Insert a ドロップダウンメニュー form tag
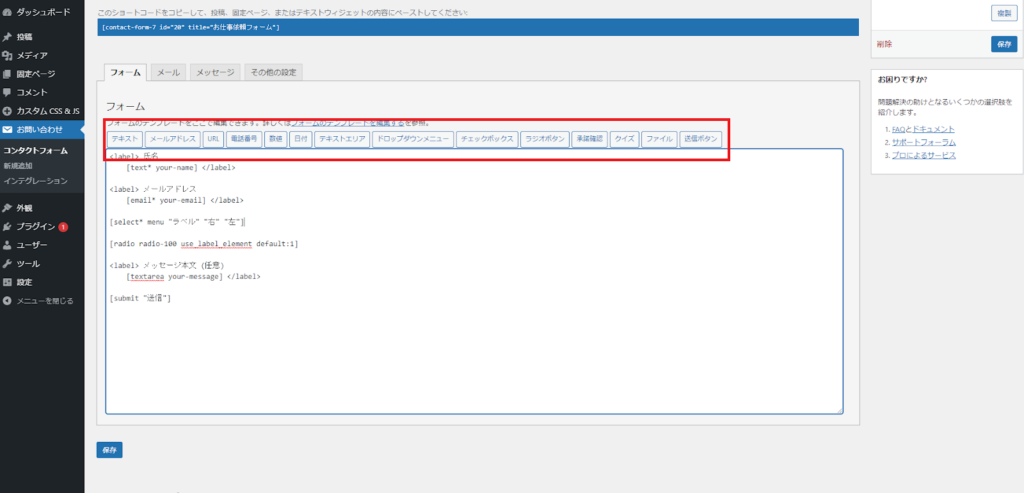 413,139
